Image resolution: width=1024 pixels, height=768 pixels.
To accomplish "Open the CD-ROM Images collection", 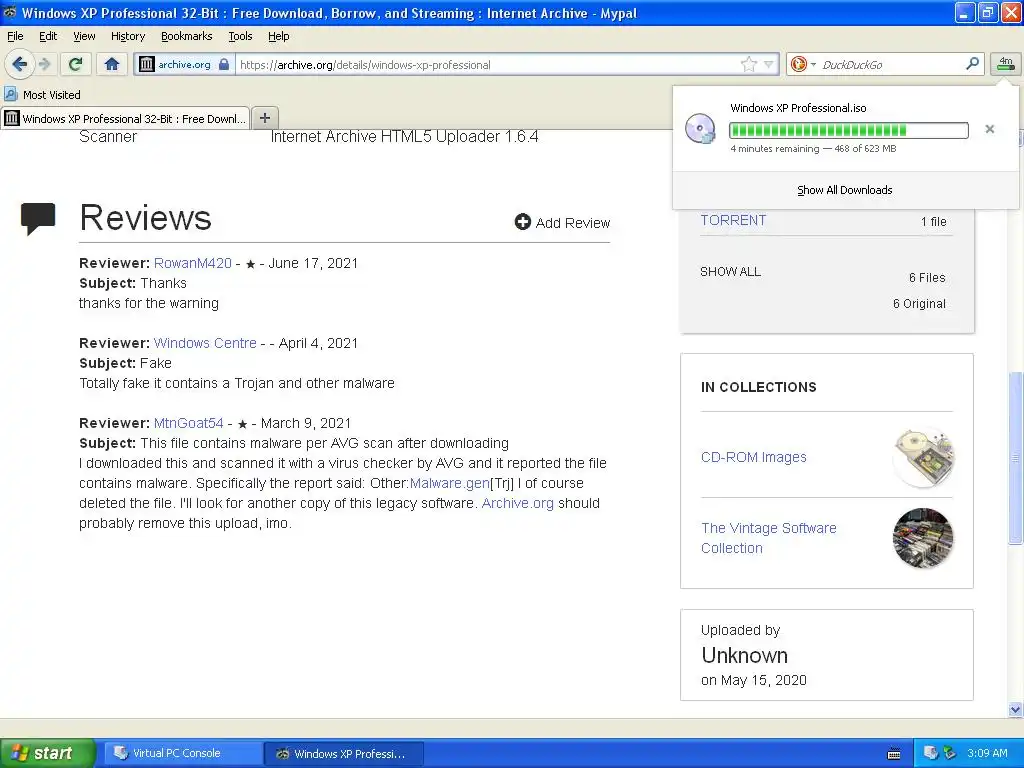I will coord(754,457).
